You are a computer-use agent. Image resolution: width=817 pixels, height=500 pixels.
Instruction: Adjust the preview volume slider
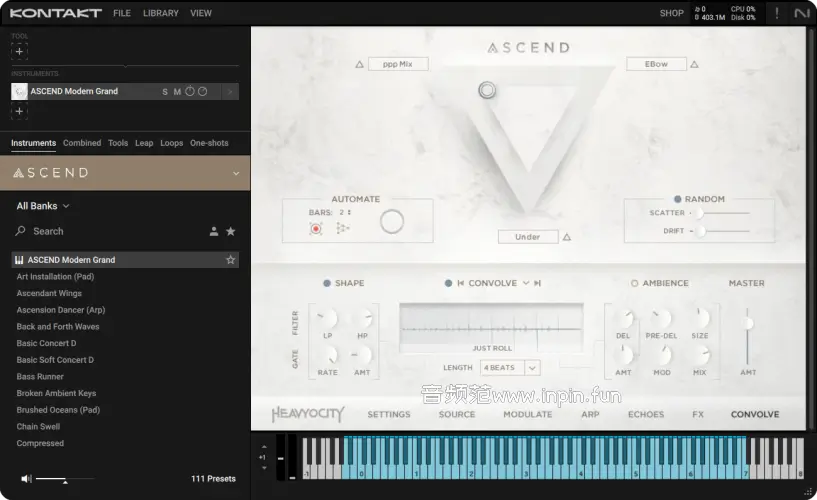click(x=65, y=479)
